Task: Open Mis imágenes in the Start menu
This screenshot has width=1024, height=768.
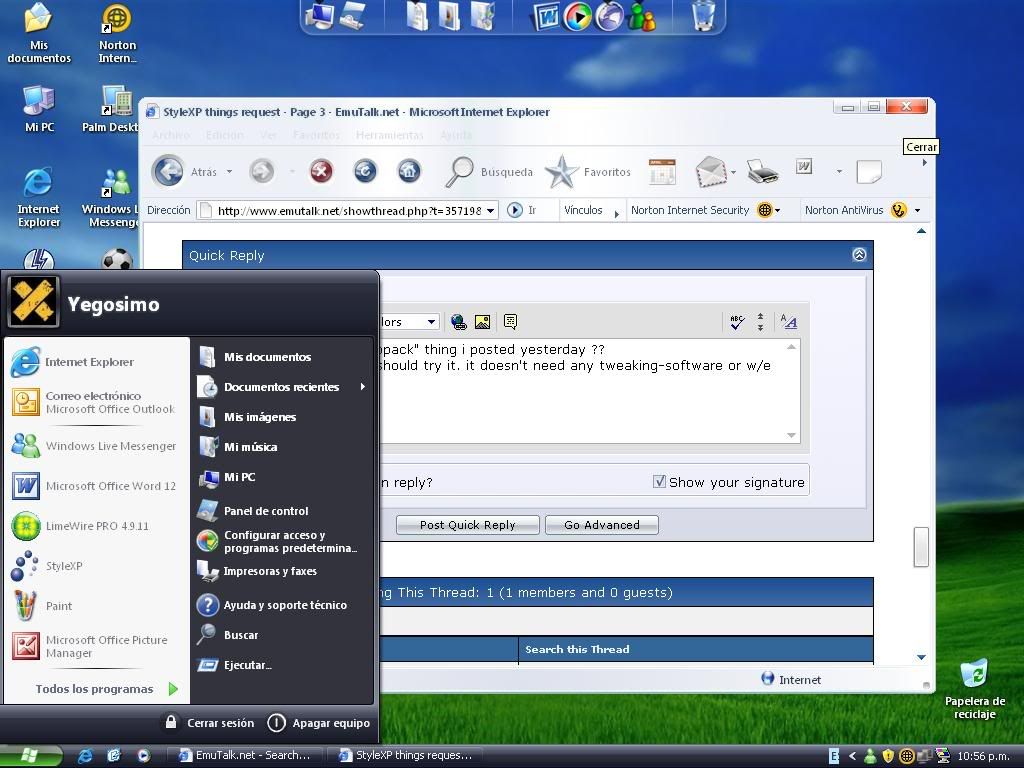Action: 248,417
